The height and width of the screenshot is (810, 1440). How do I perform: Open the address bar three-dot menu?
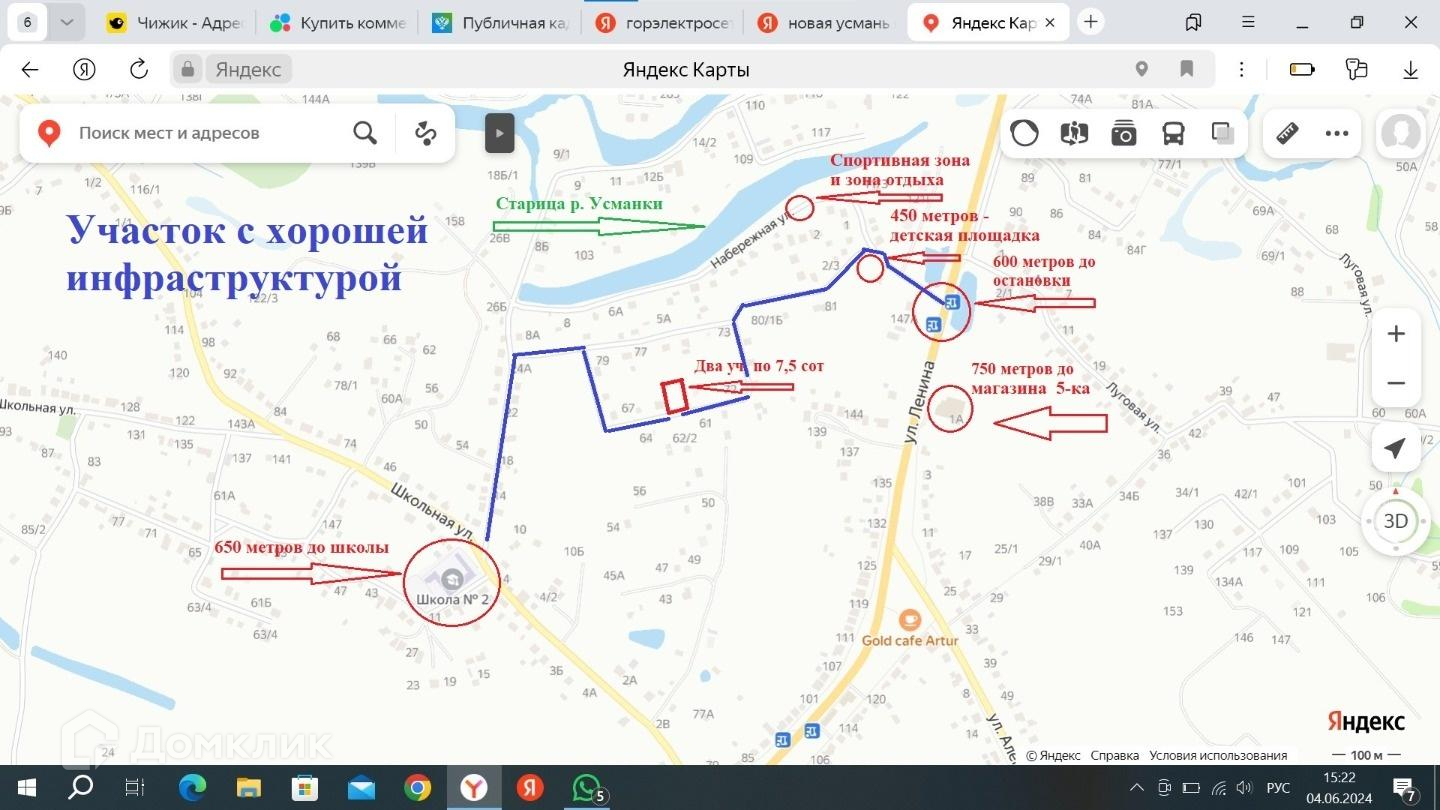point(1241,69)
